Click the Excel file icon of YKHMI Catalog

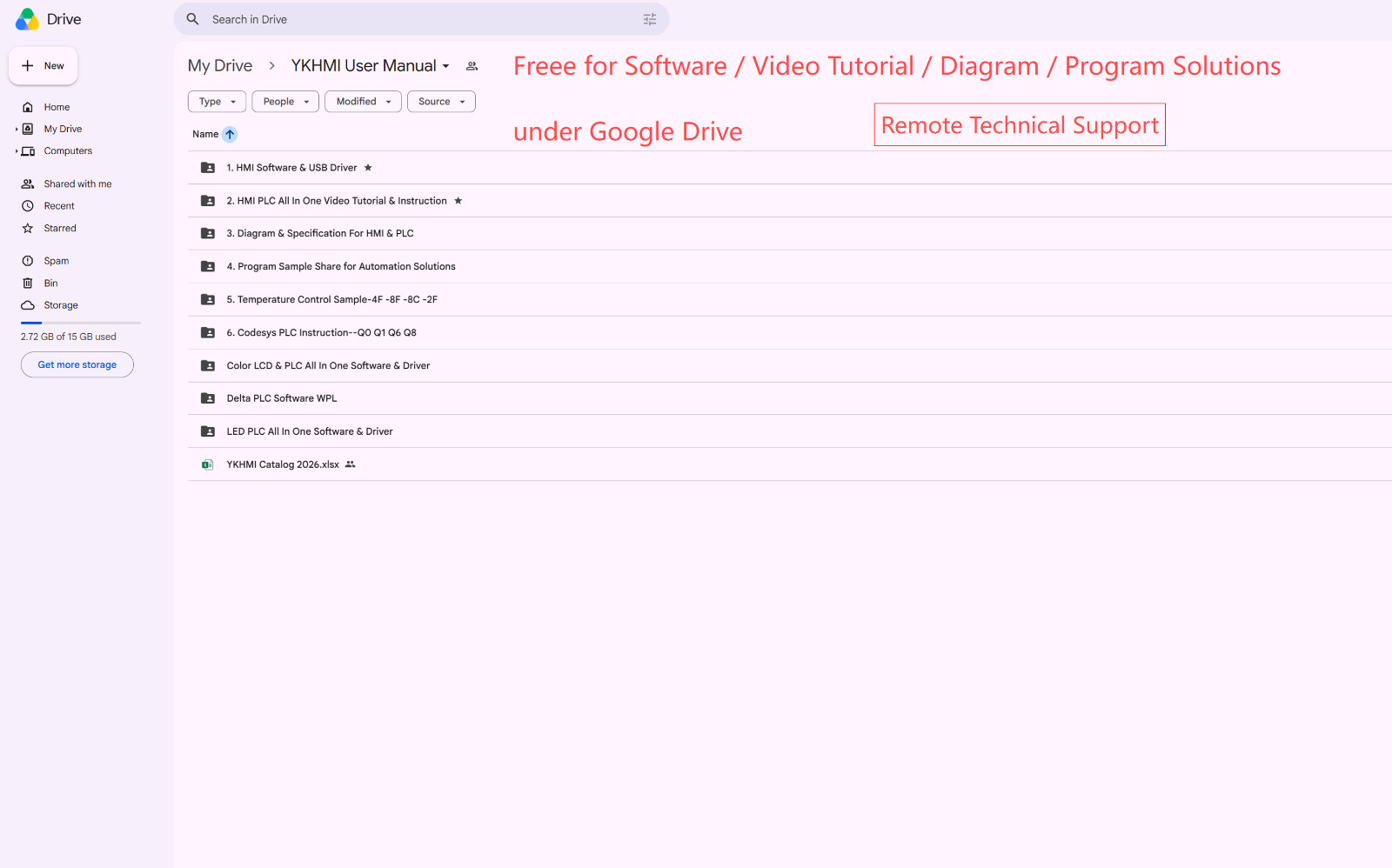point(208,464)
